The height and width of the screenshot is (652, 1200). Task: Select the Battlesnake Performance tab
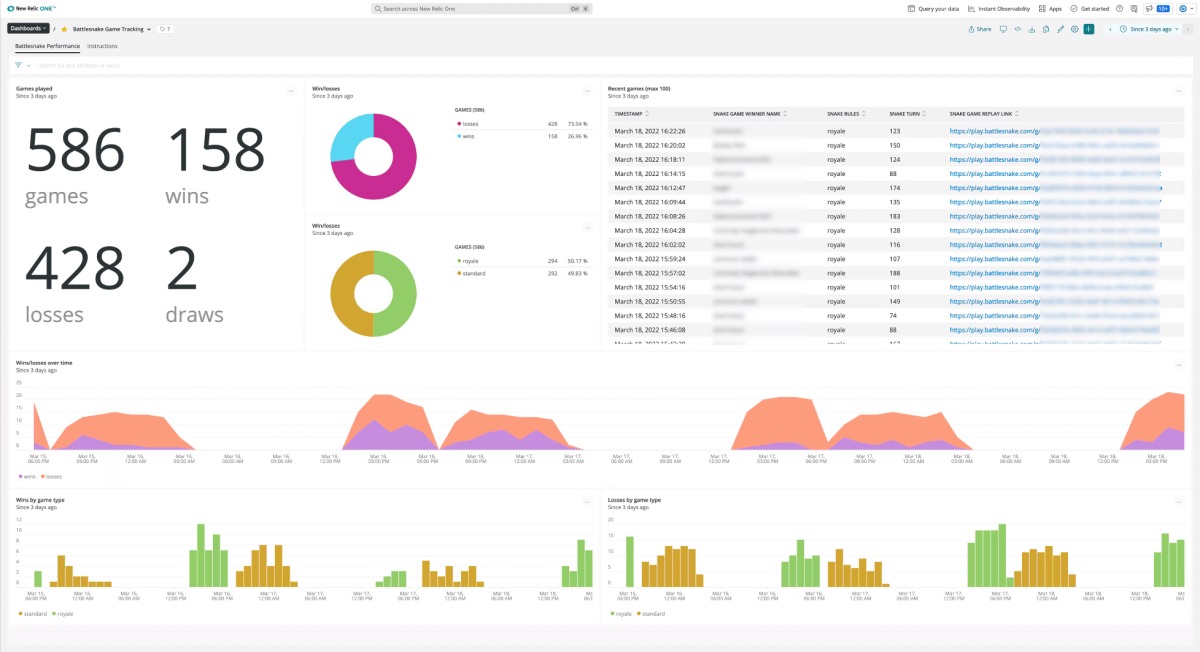point(47,46)
